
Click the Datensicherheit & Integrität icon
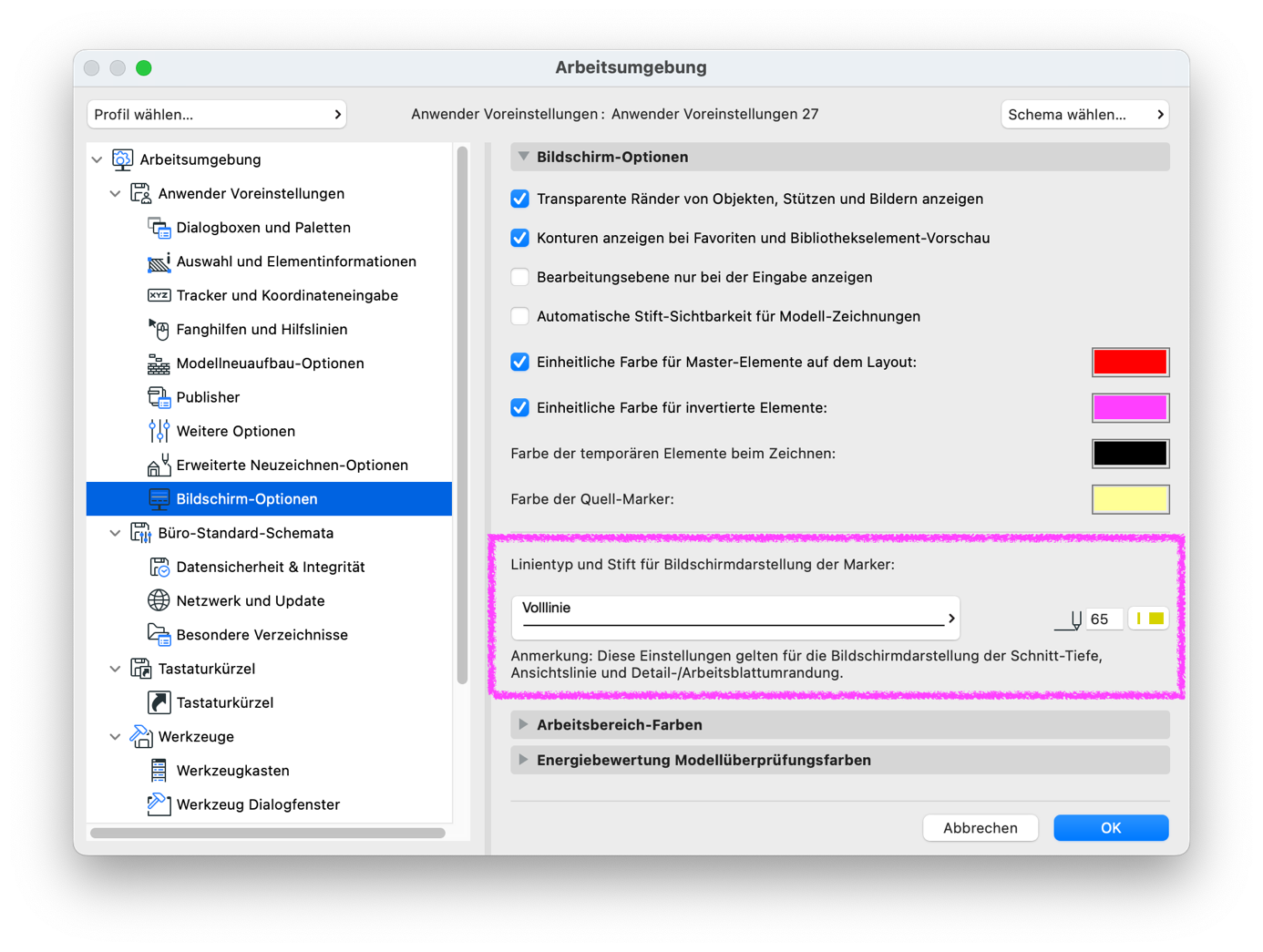[159, 567]
